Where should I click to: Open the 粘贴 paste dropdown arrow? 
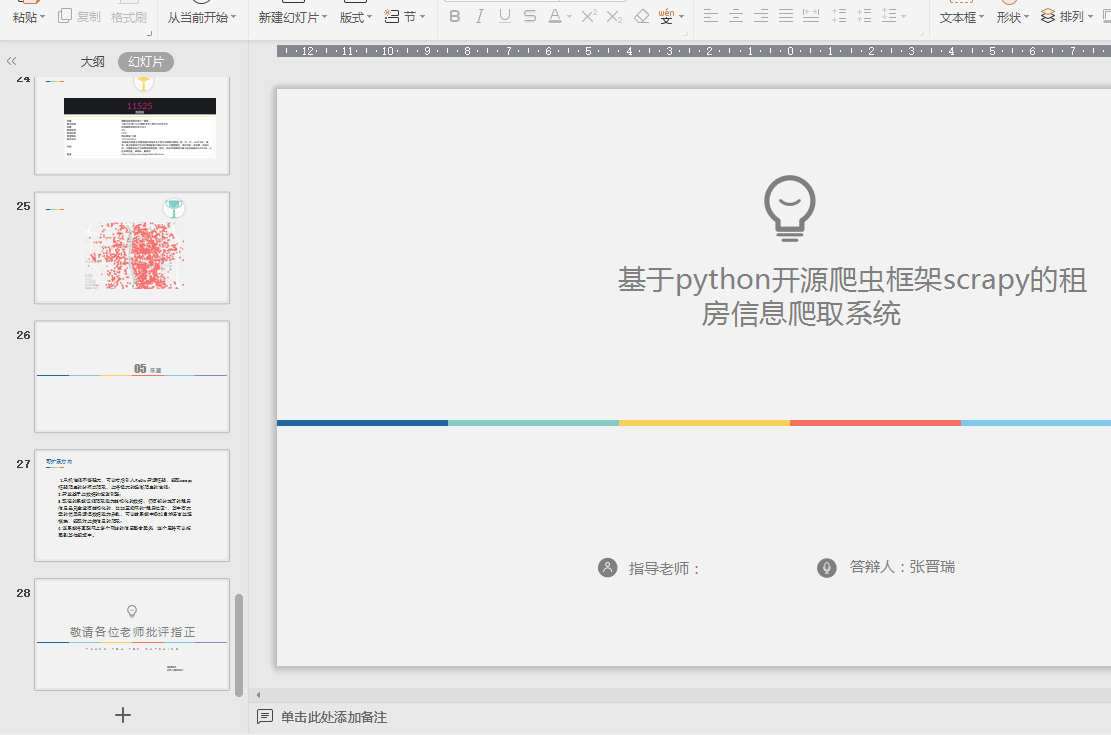(x=43, y=17)
